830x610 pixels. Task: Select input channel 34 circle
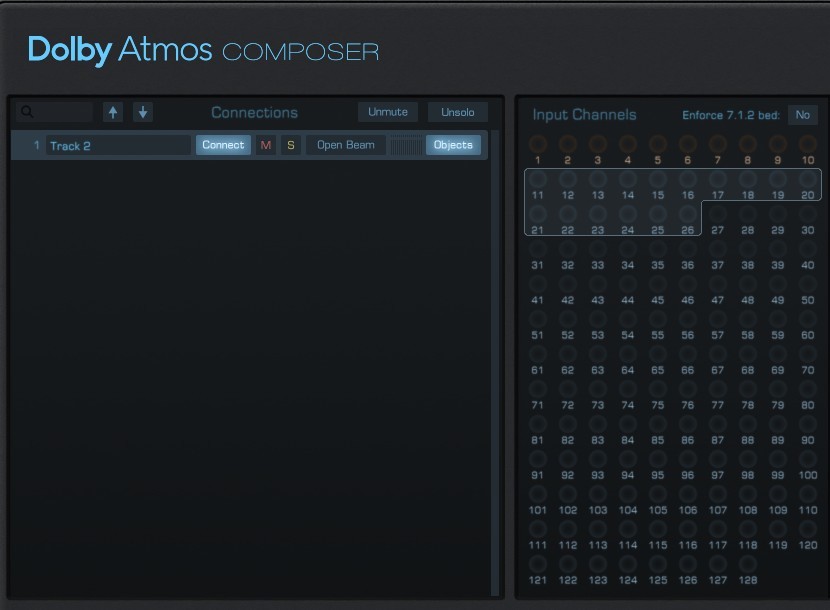(628, 249)
